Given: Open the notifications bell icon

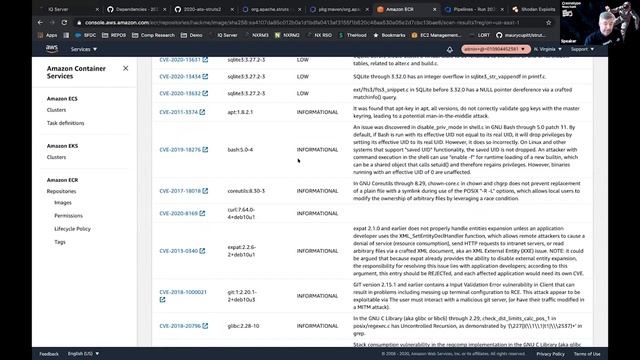Looking at the screenshot, I should [449, 49].
